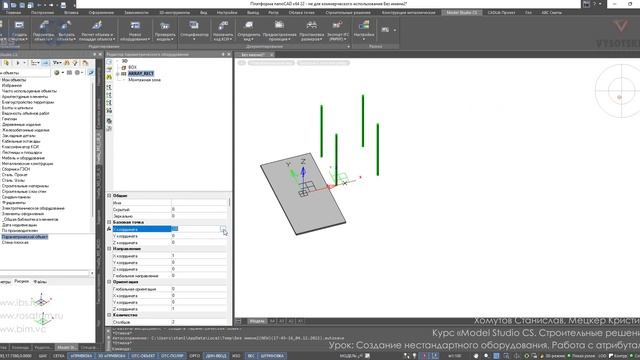Toggle ШТРИХОВКА status bar mode
640x360 pixels.
[x=273, y=356]
